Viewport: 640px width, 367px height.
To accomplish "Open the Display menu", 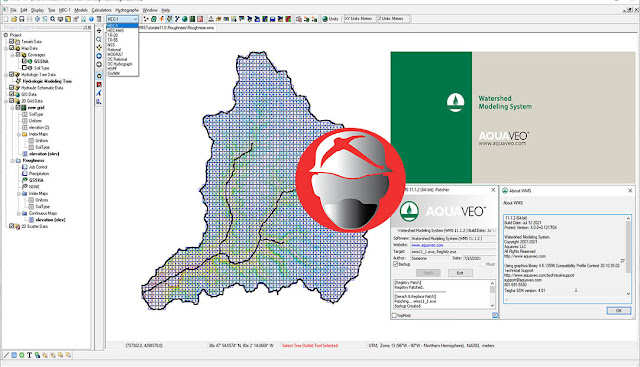I will point(37,10).
